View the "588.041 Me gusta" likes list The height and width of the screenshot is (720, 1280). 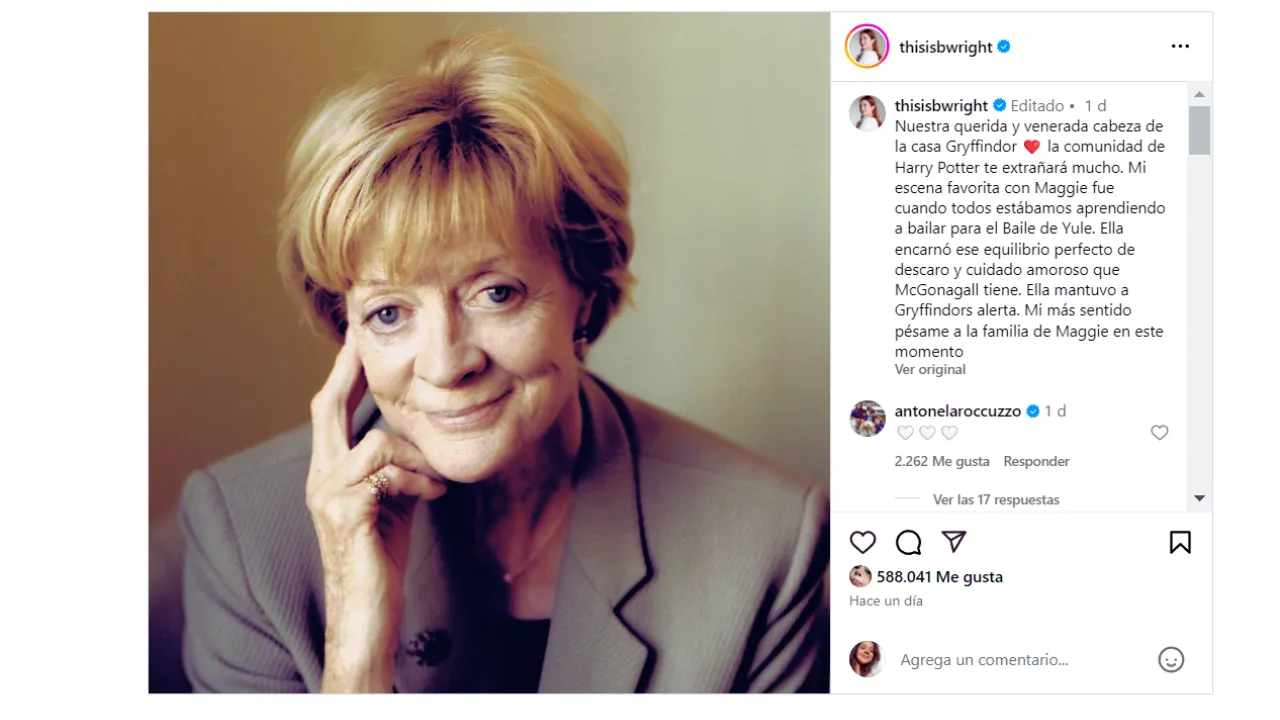point(939,577)
